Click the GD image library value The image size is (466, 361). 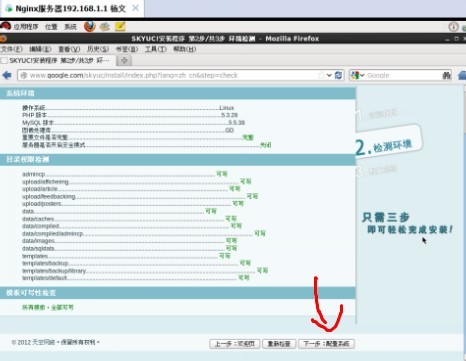coord(229,130)
